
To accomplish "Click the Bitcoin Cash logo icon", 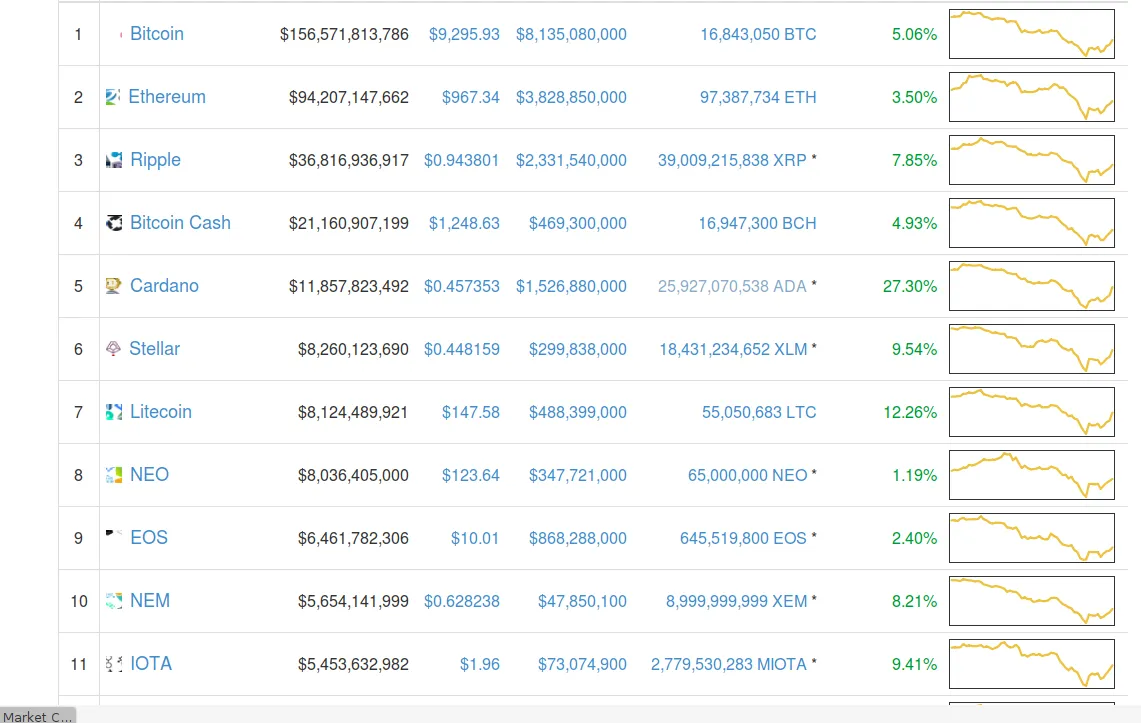I will [114, 223].
